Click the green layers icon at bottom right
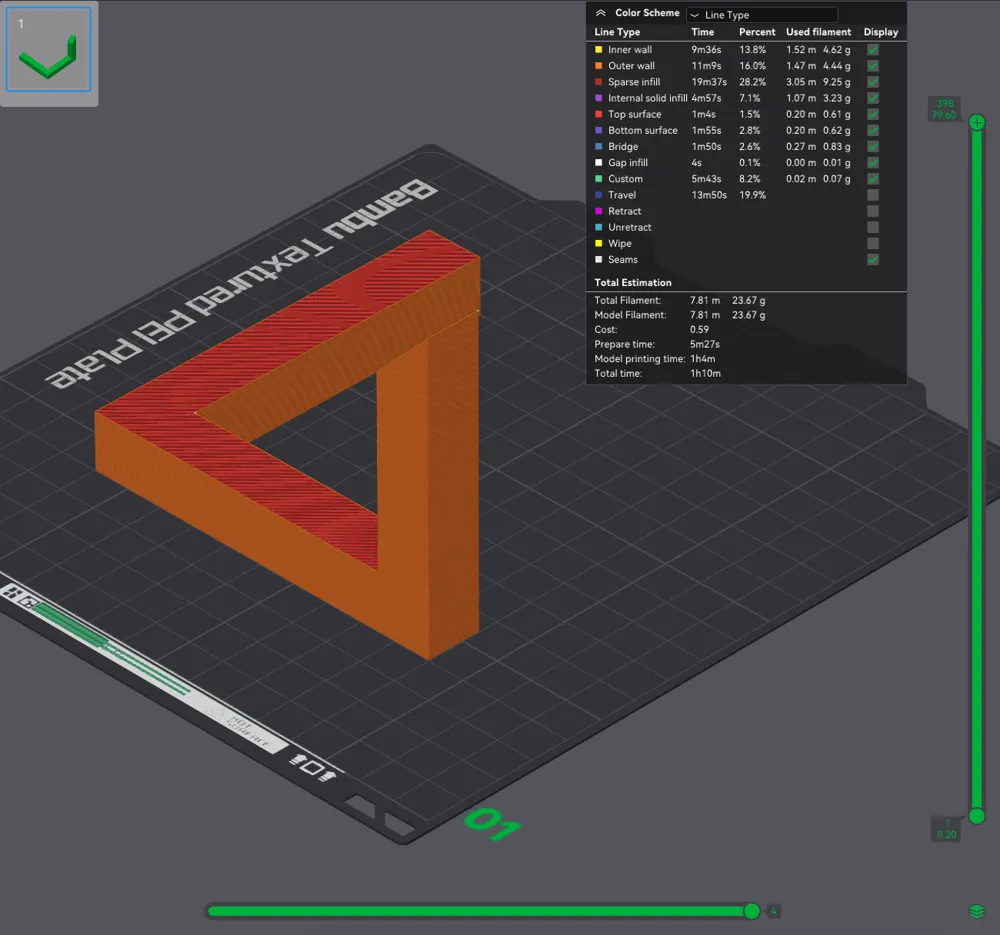The width and height of the screenshot is (1000, 935). pyautogui.click(x=977, y=910)
